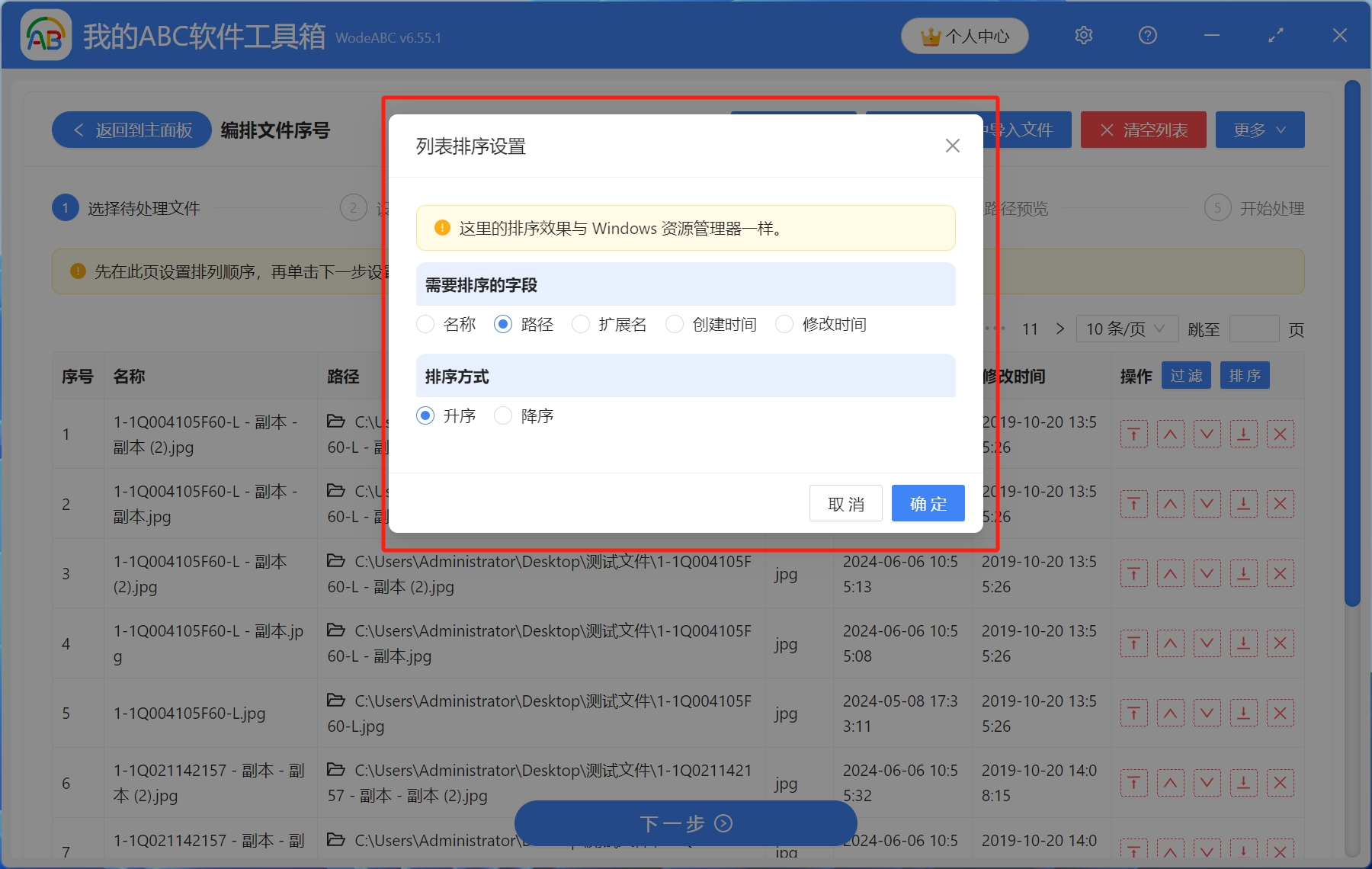Open the help question-mark icon
Viewport: 1372px width, 869px height.
click(1146, 35)
